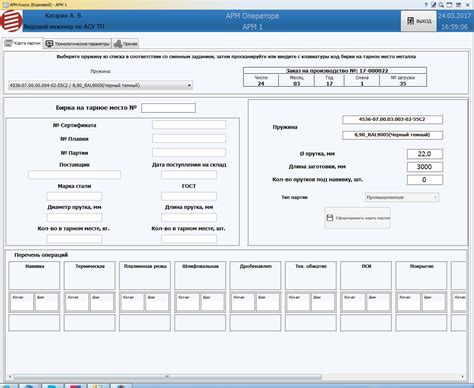Click the red striped company logo

tap(11, 21)
